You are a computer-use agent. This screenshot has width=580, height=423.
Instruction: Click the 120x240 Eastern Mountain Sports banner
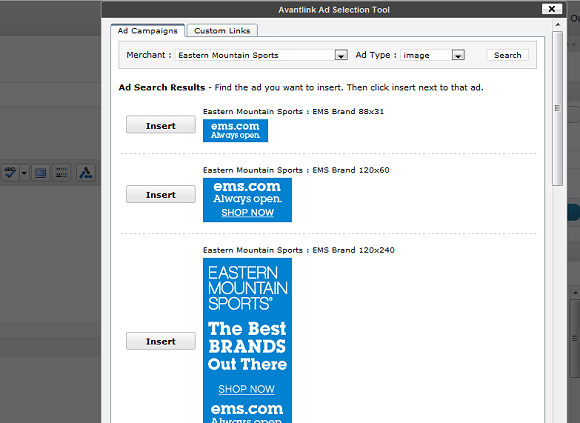coord(247,341)
